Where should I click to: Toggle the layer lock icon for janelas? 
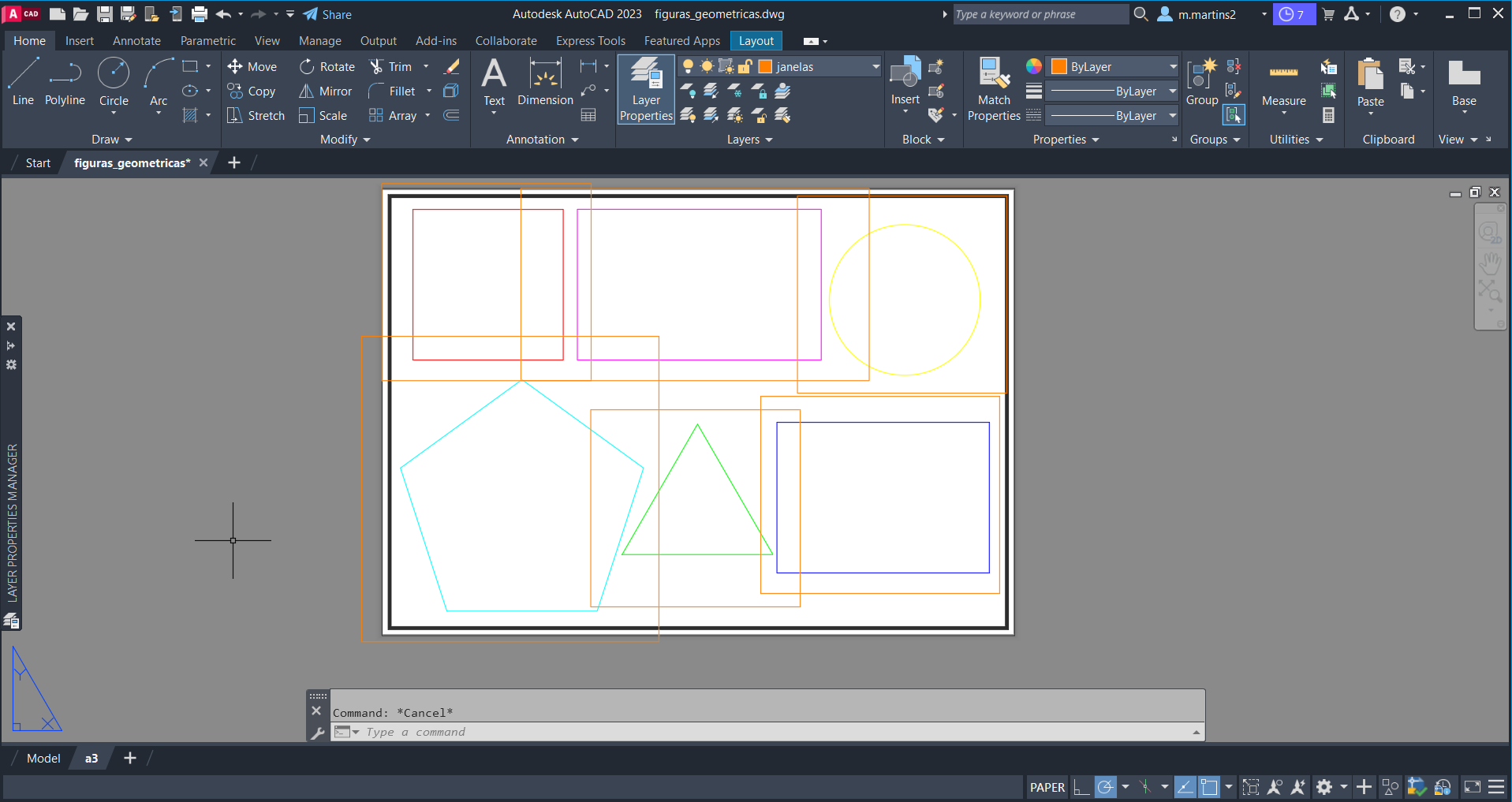[745, 67]
